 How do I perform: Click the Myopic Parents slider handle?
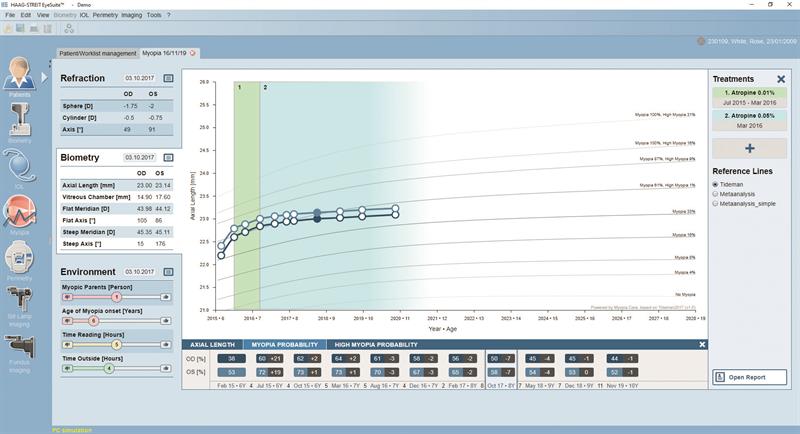[x=116, y=297]
